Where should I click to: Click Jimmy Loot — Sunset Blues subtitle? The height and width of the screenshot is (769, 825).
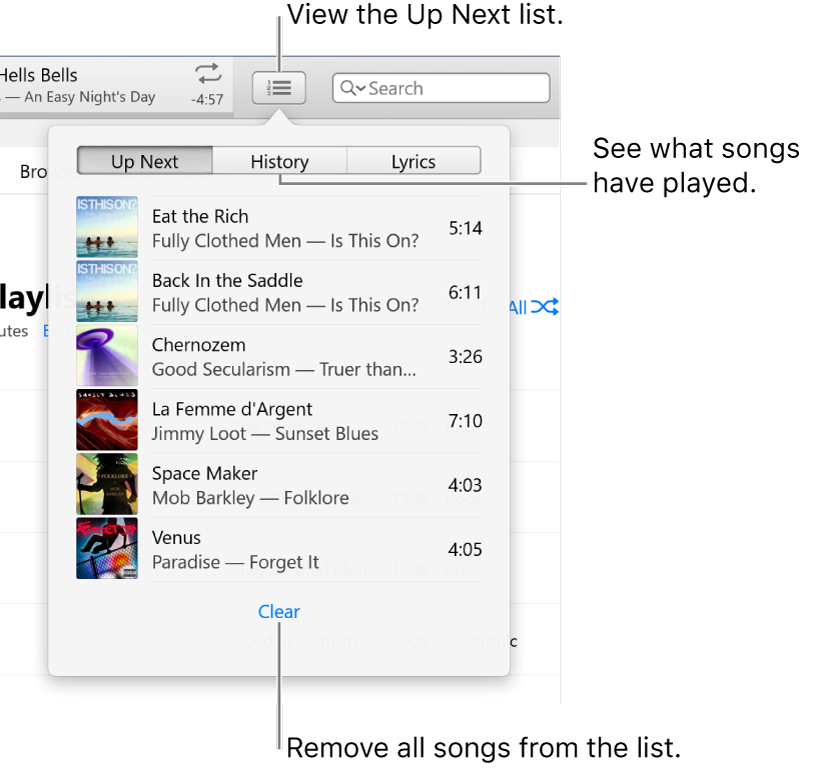coord(265,433)
